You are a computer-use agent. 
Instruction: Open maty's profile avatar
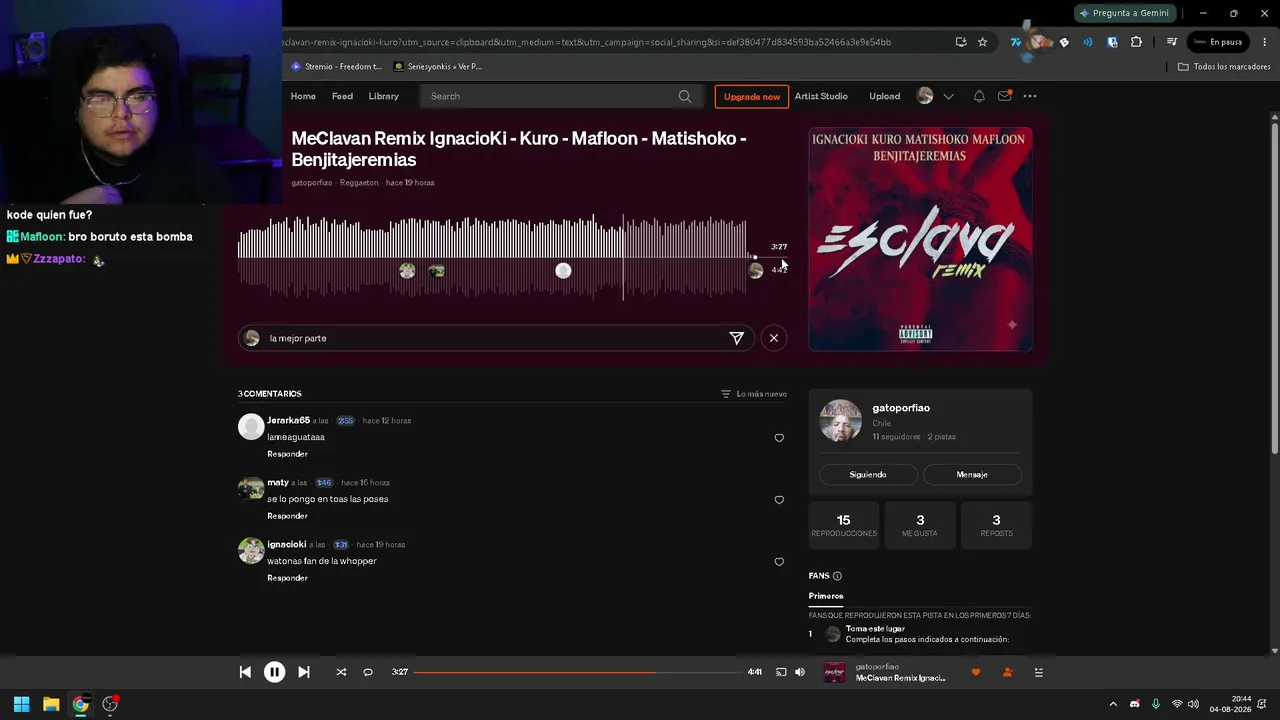coord(251,489)
